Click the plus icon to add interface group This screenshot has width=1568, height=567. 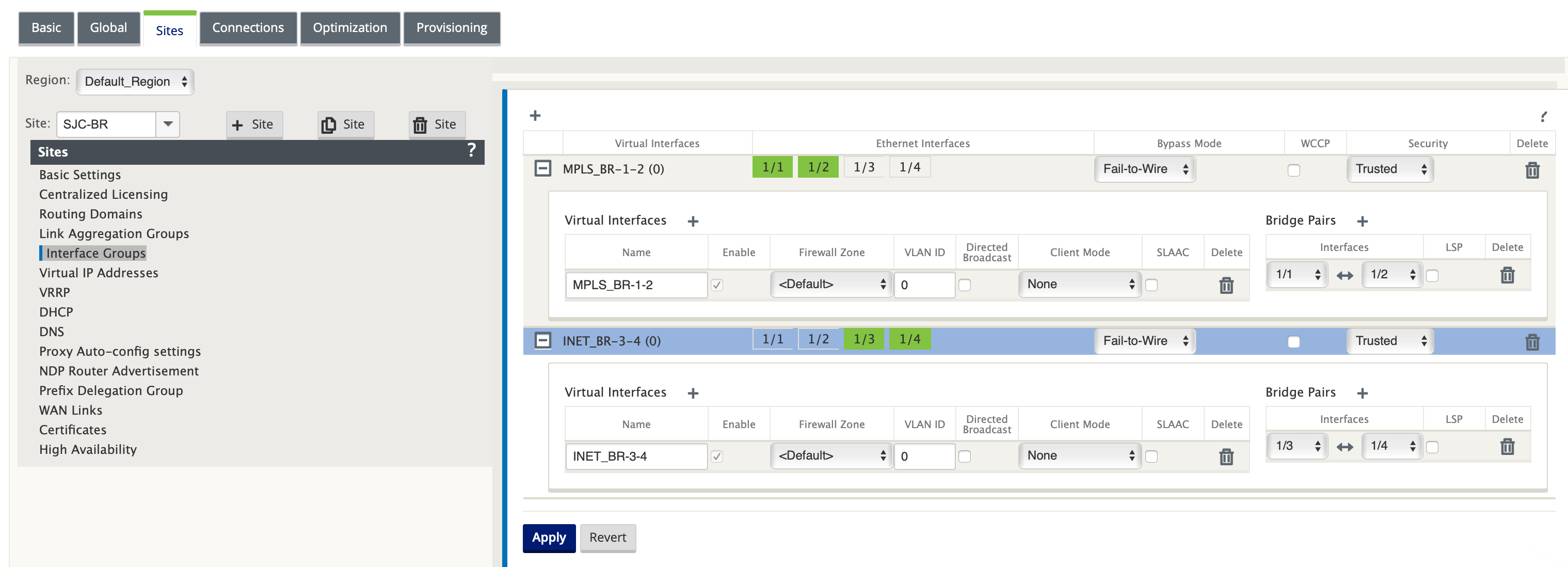pyautogui.click(x=535, y=115)
